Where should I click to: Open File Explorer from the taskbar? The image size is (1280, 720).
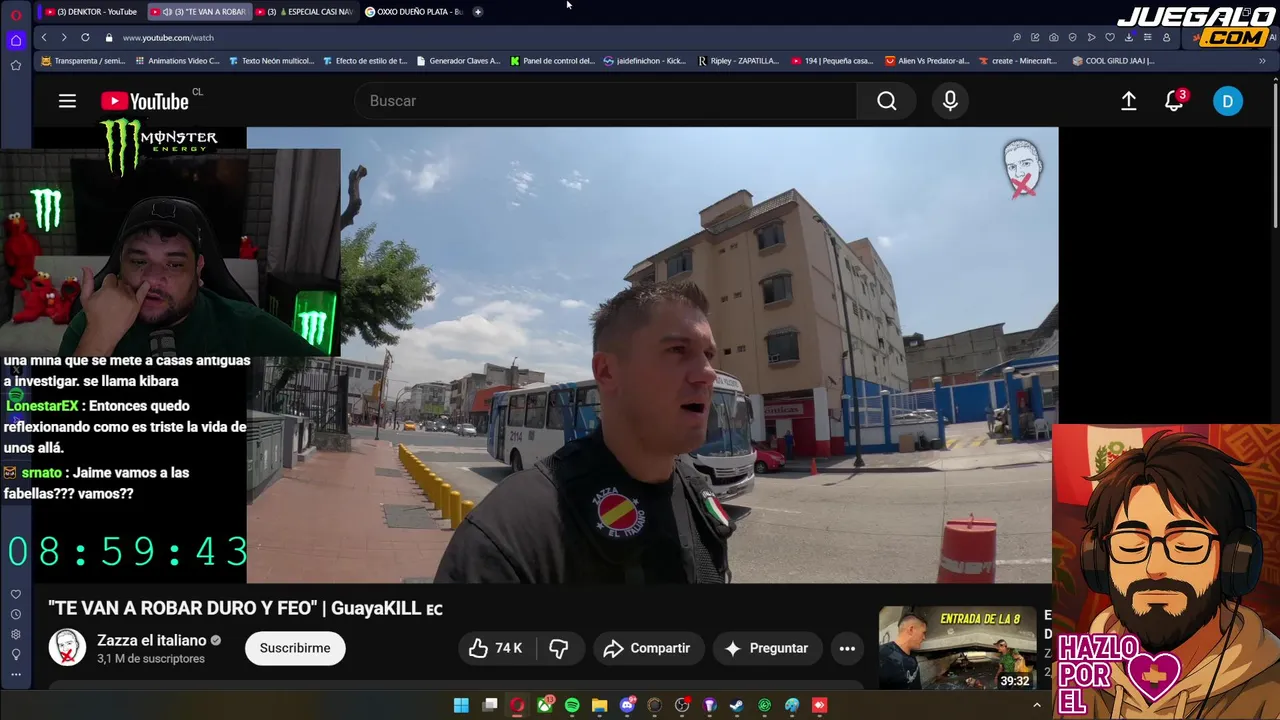click(600, 705)
